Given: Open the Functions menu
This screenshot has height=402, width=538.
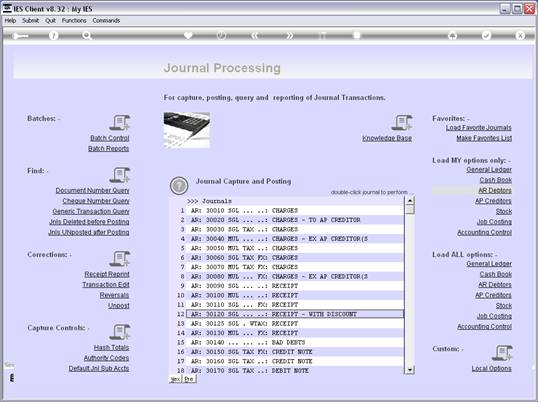Looking at the screenshot, I should 74,21.
